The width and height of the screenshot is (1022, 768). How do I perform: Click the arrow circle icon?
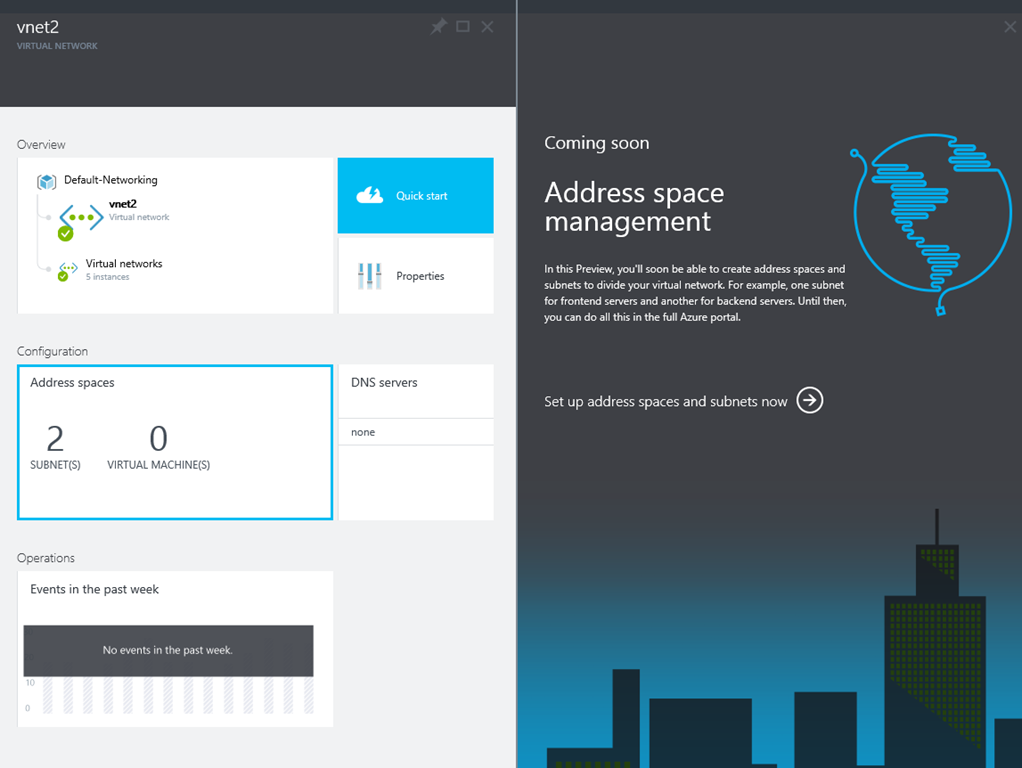(810, 400)
